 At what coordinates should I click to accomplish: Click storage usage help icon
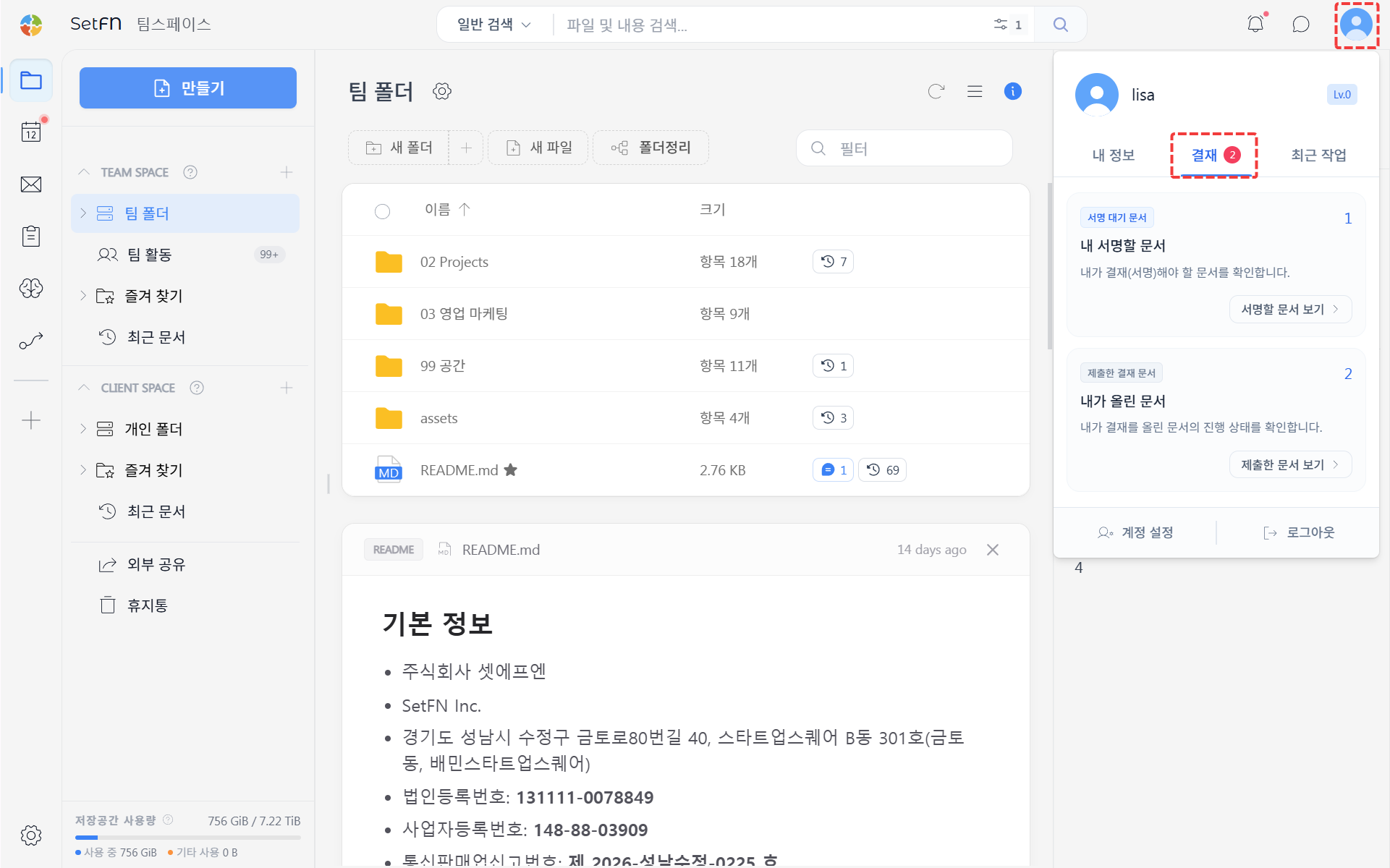tap(168, 820)
